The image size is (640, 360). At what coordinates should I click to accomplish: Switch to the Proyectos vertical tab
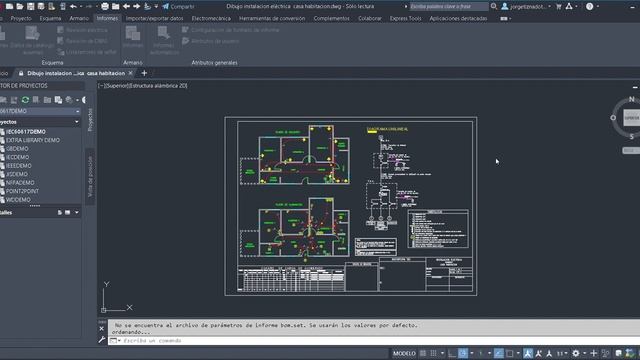(90, 119)
